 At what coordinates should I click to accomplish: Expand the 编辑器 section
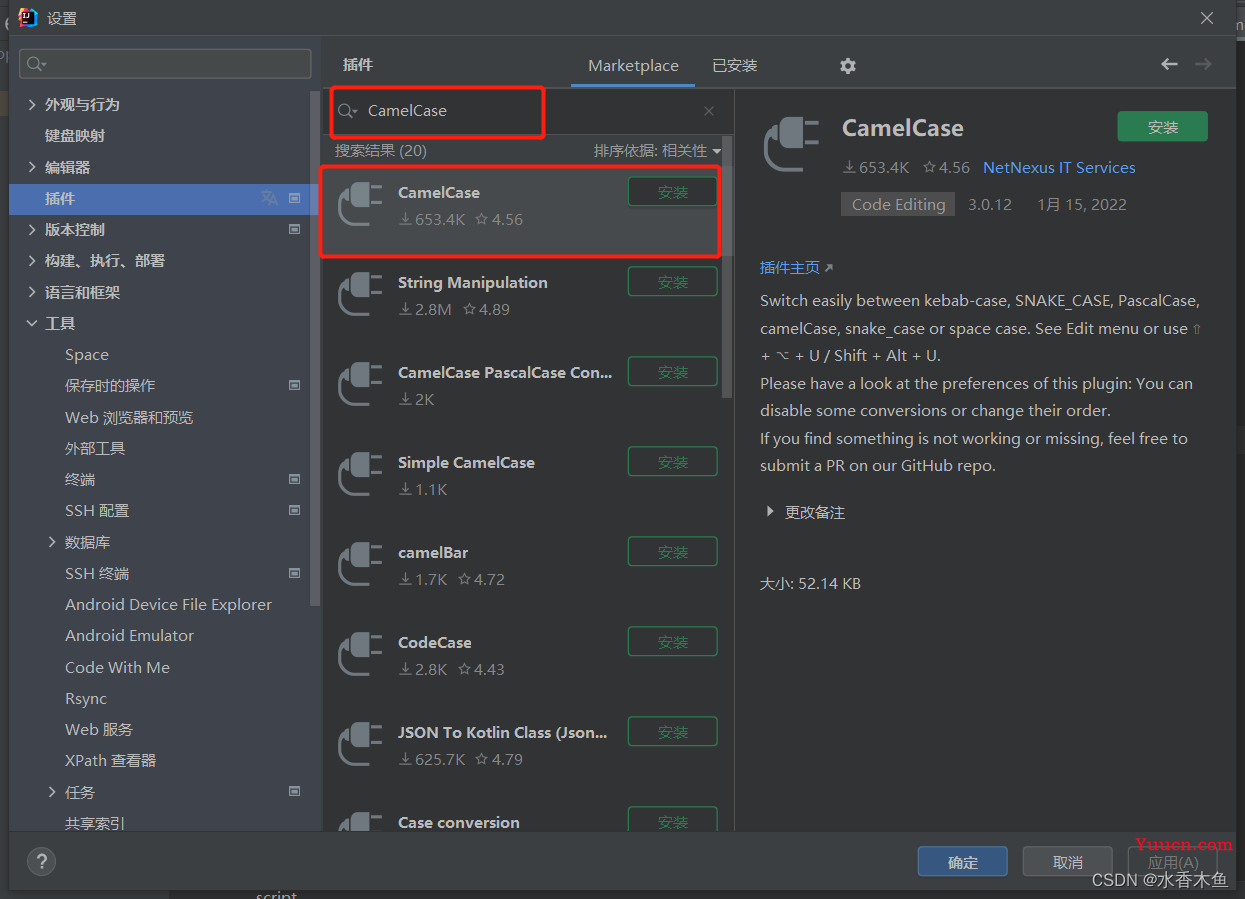[32, 167]
